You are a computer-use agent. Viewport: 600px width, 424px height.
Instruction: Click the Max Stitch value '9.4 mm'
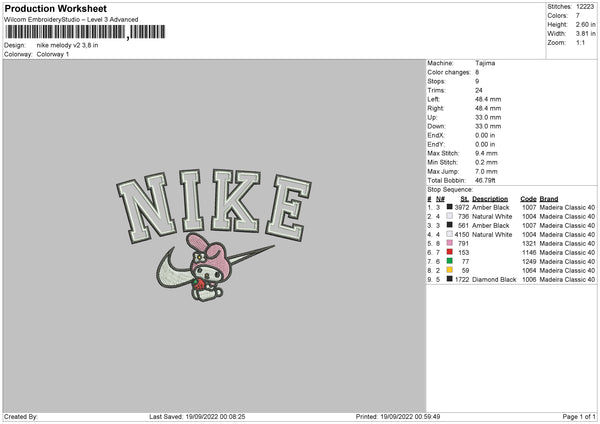click(486, 153)
